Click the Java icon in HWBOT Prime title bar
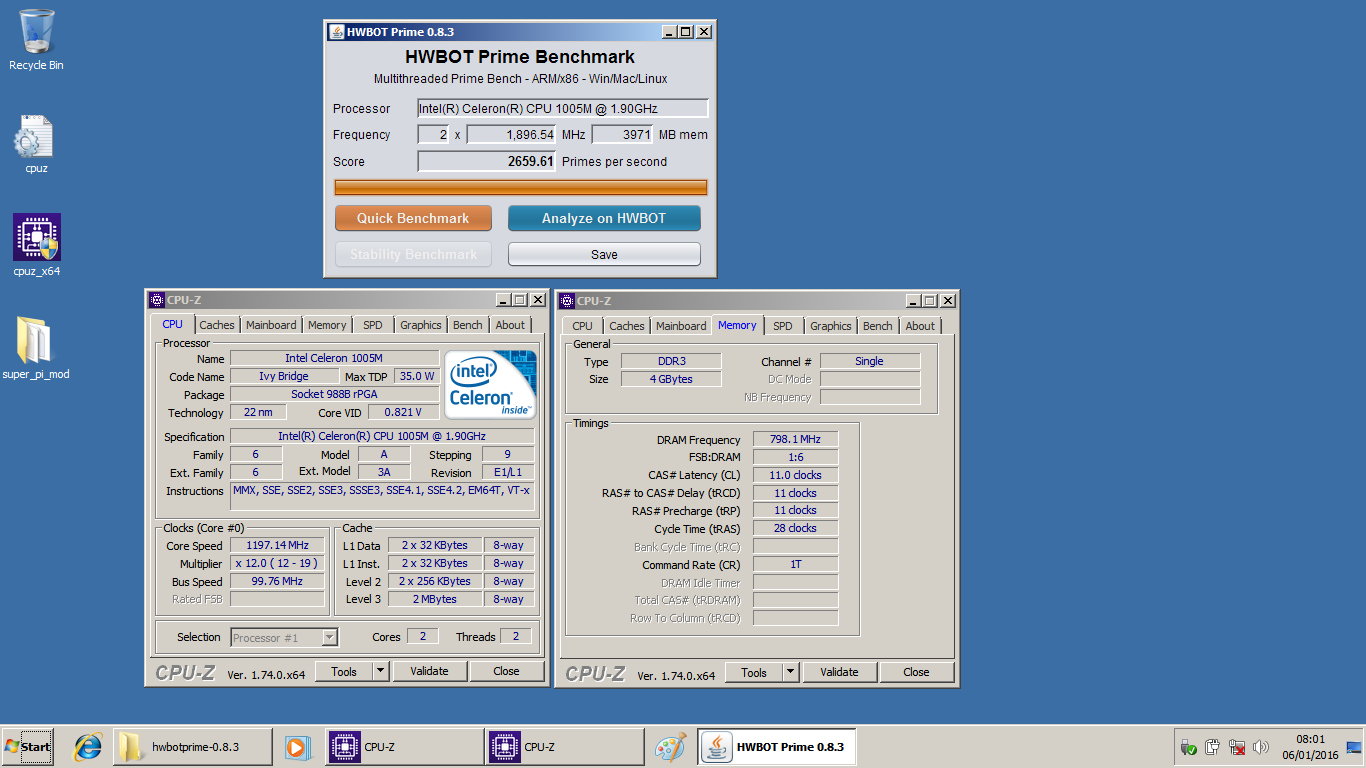Image resolution: width=1366 pixels, height=768 pixels. pos(337,32)
